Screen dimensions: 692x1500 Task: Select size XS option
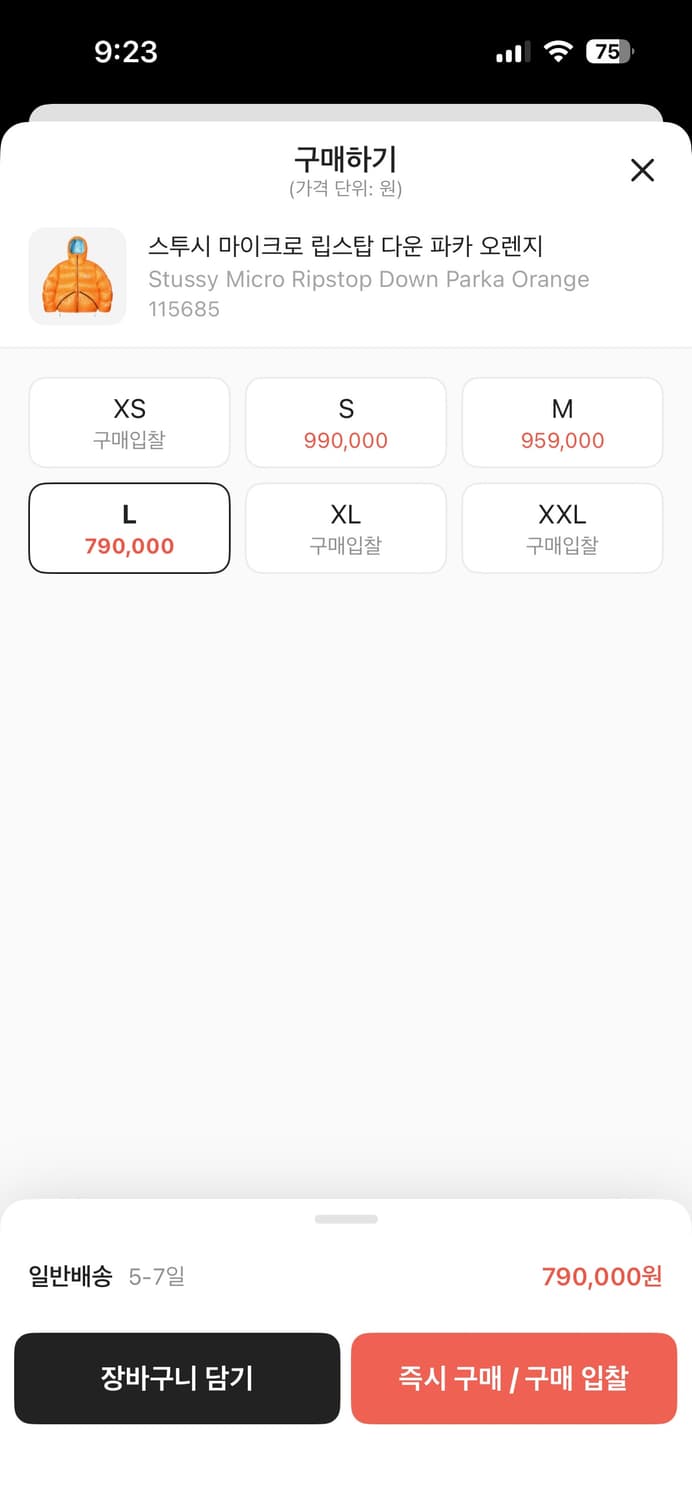coord(129,422)
